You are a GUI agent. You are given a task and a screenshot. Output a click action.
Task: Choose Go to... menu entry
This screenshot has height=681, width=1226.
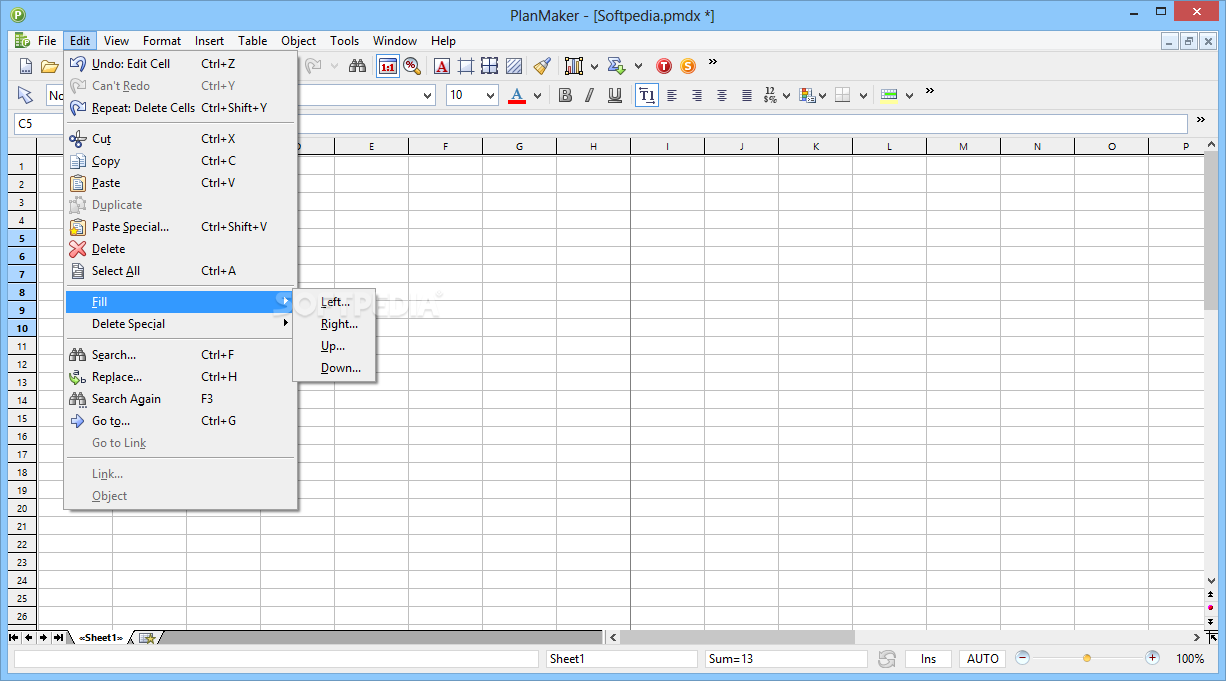181,421
